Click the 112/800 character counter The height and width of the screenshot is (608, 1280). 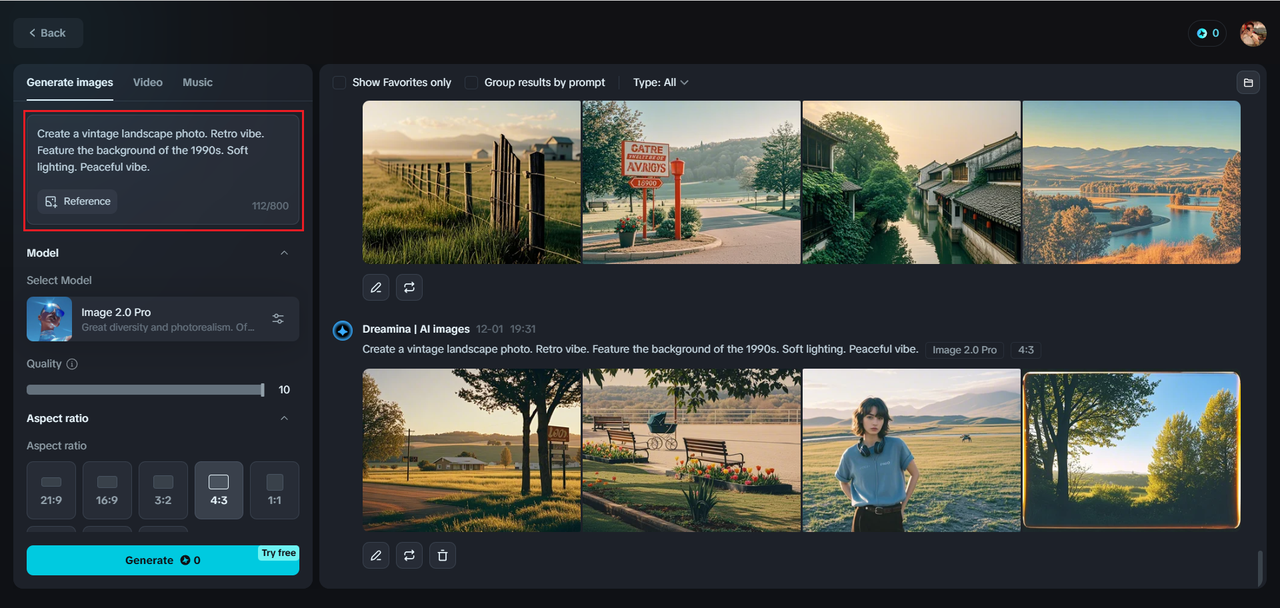click(x=270, y=206)
